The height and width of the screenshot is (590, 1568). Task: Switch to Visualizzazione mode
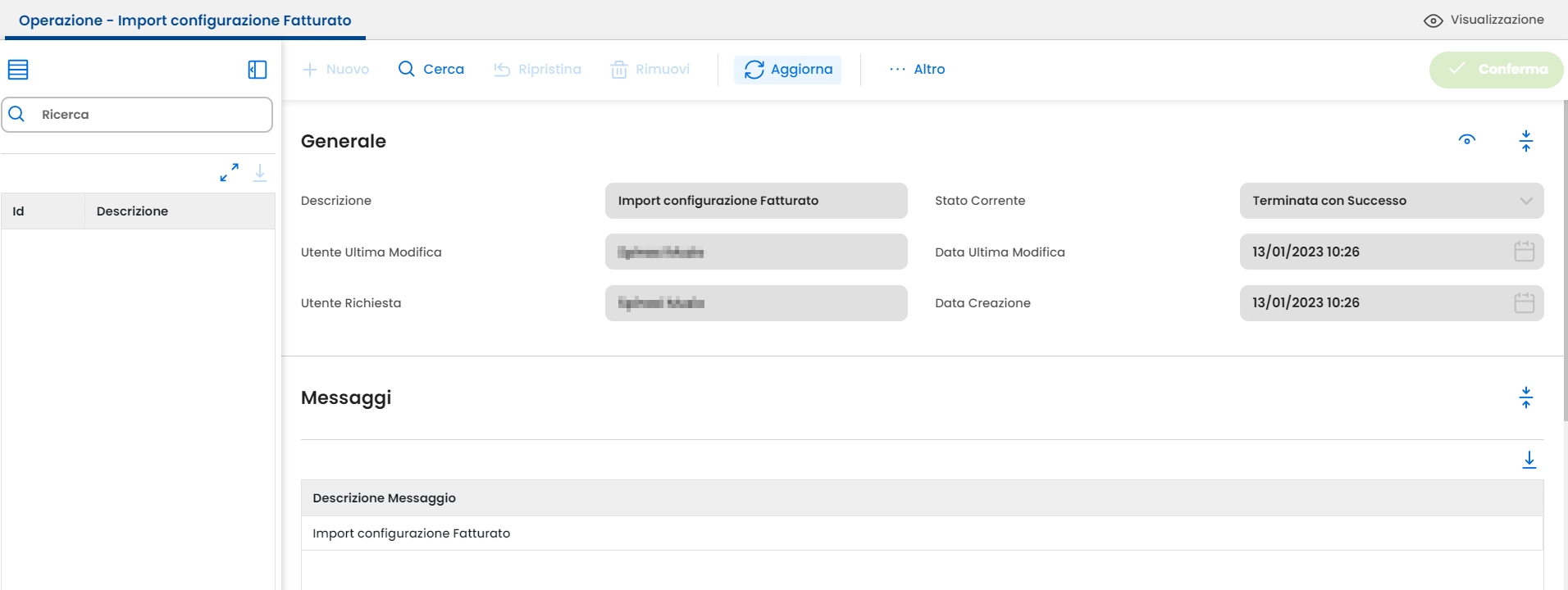pos(1484,20)
